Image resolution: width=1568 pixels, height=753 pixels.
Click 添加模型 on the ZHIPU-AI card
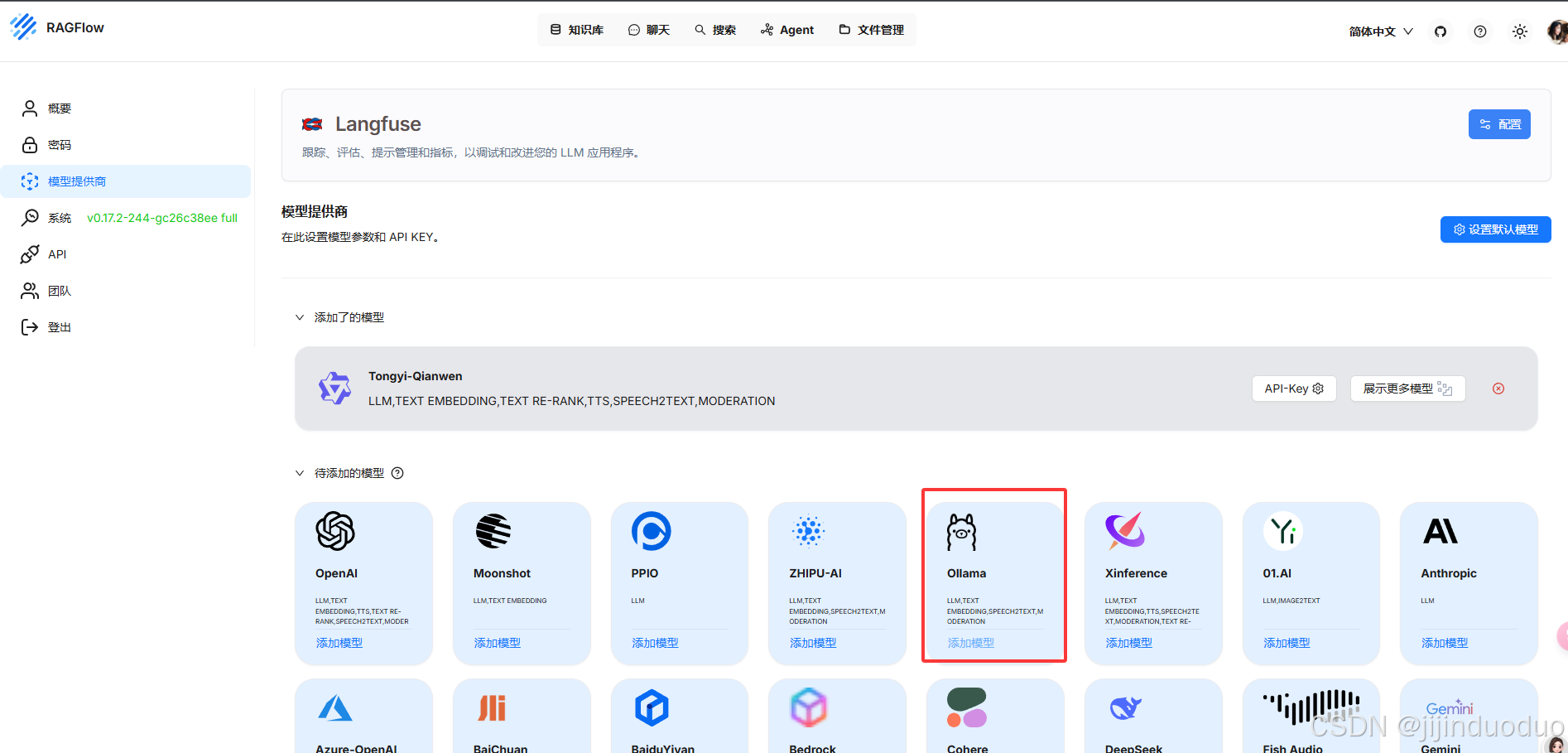pyautogui.click(x=813, y=643)
